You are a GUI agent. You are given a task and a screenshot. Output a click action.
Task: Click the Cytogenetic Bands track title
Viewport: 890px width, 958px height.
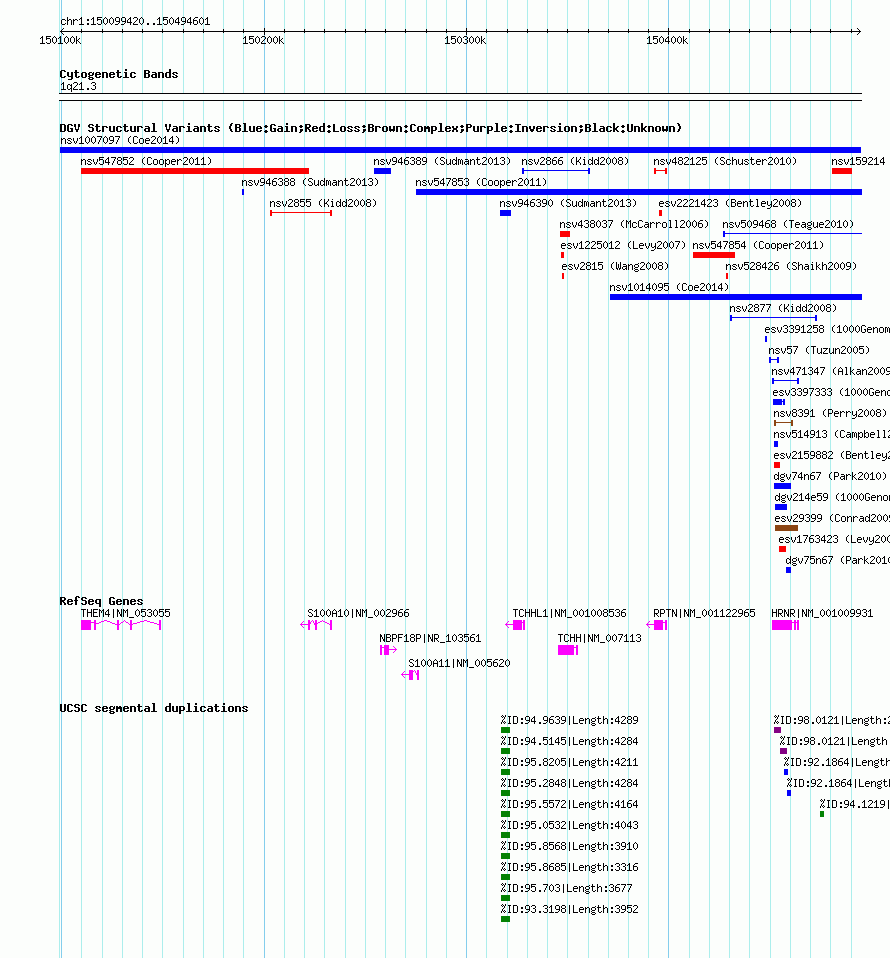(119, 74)
